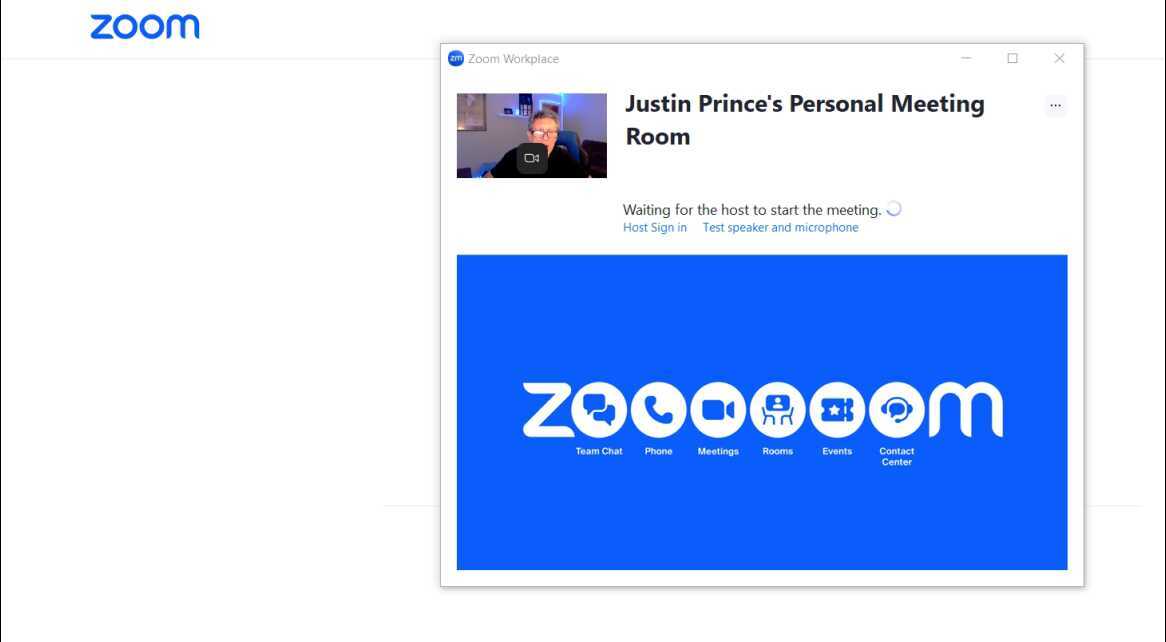
Task: Click the Host Sign in link
Action: [x=655, y=228]
